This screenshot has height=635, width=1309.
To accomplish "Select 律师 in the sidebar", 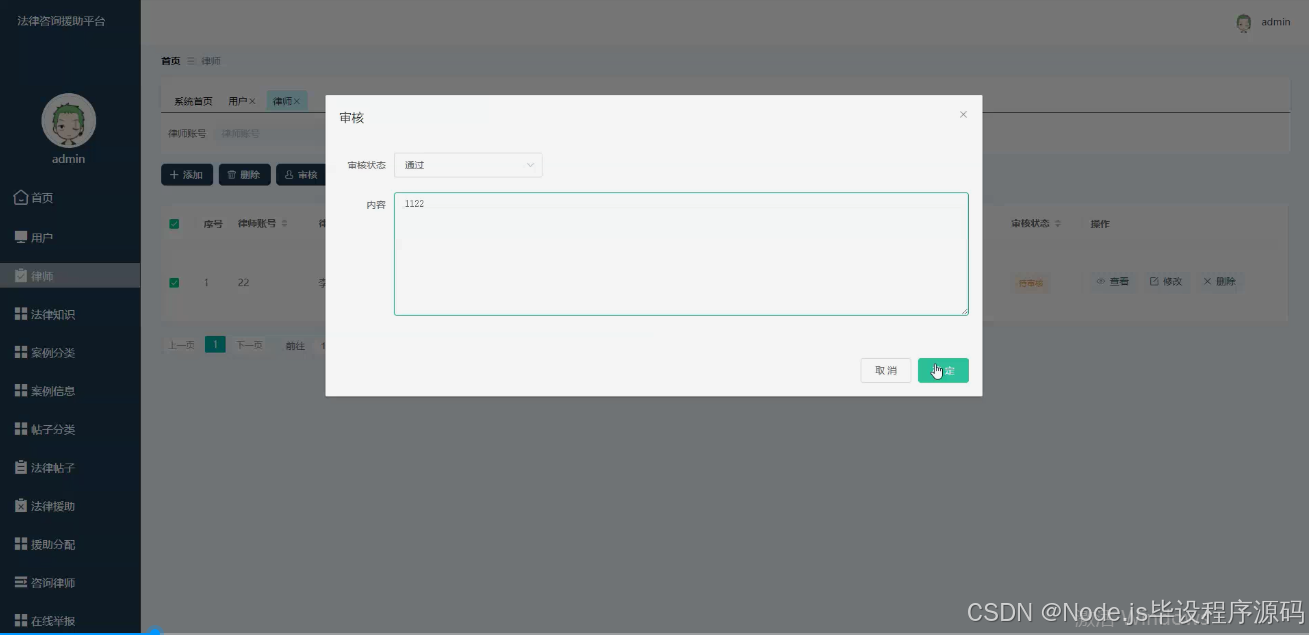I will tap(70, 276).
